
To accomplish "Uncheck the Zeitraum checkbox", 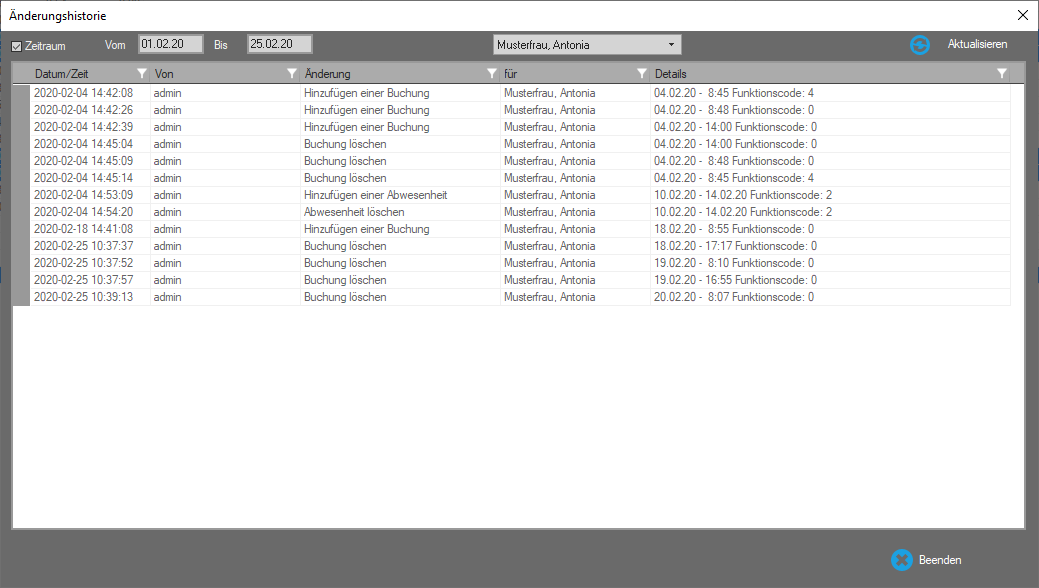I will tap(17, 46).
